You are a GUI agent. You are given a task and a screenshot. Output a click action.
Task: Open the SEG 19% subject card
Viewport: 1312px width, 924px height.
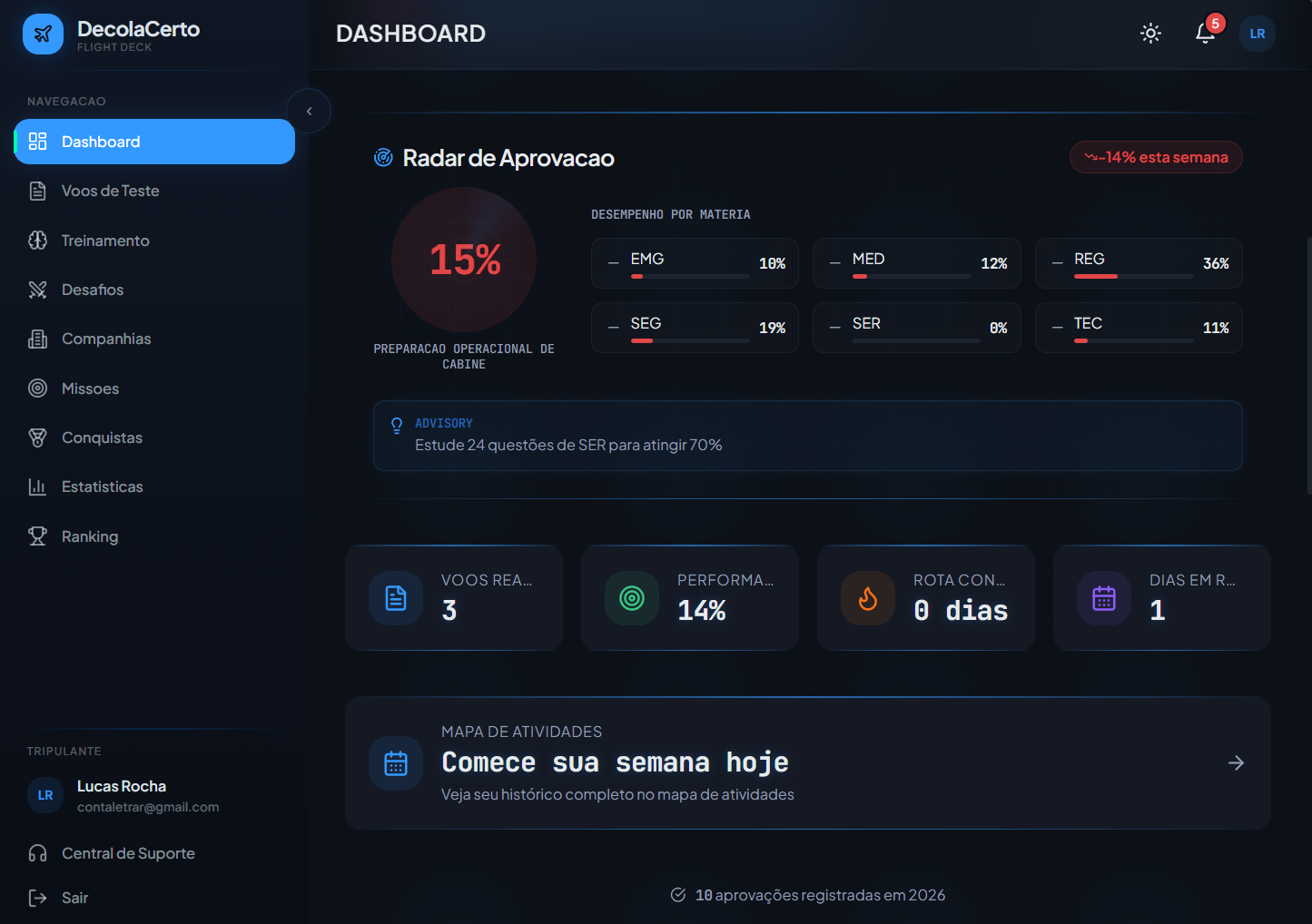pos(695,328)
